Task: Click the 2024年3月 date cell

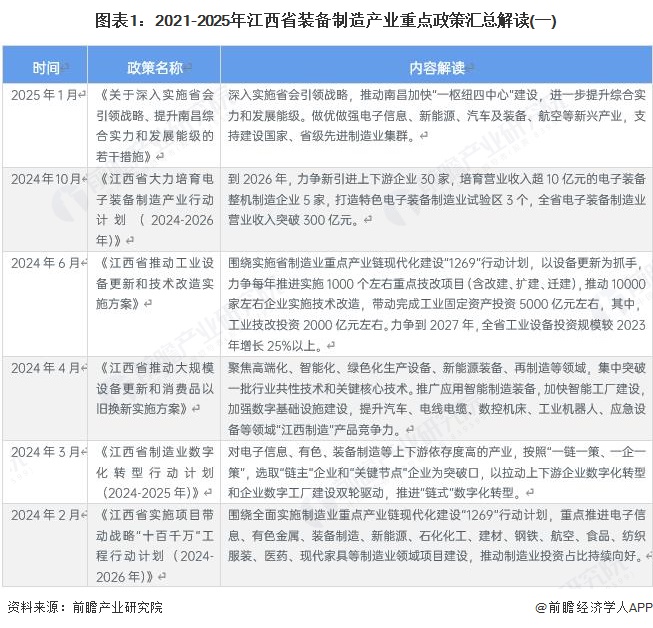Action: [x=46, y=451]
